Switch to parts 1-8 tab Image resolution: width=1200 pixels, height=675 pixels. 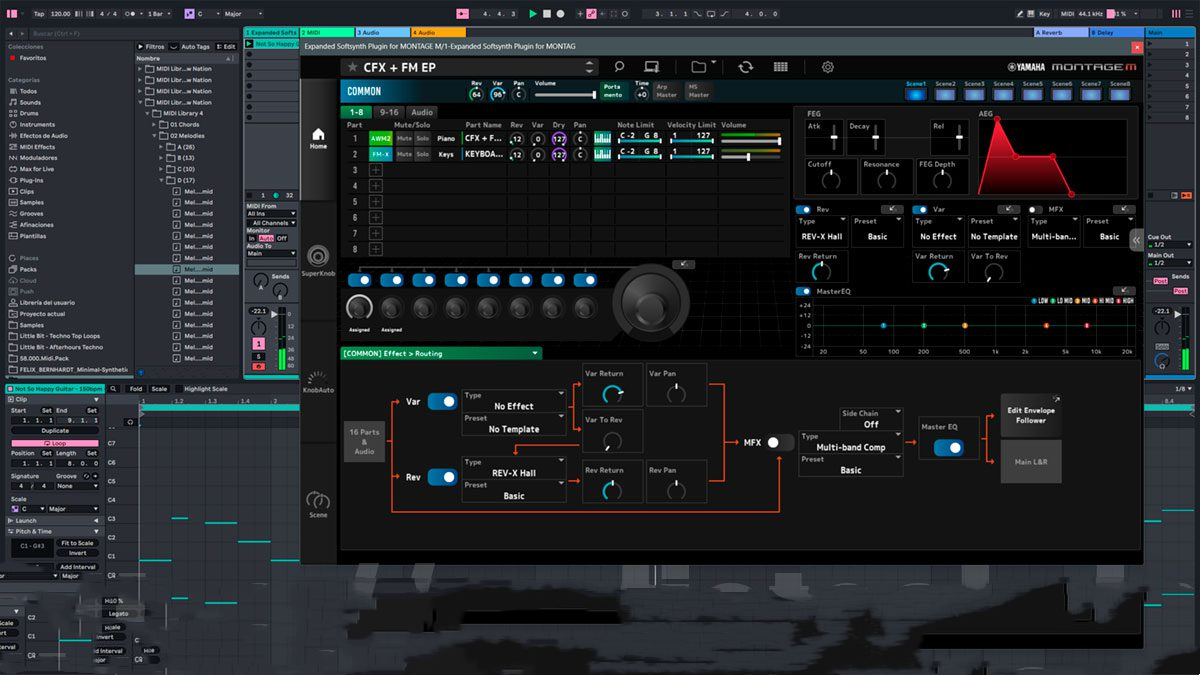click(356, 112)
